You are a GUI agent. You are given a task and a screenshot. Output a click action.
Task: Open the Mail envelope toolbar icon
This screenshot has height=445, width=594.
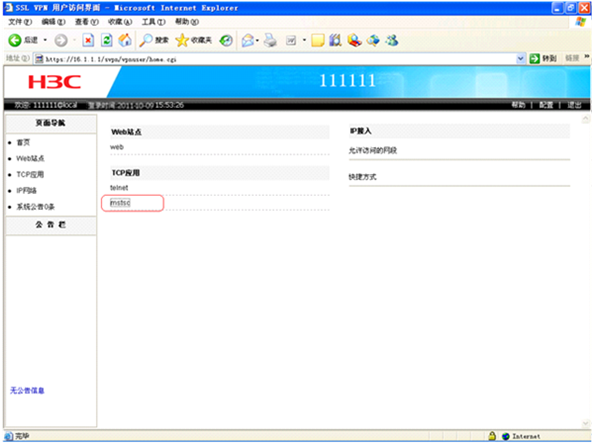(248, 40)
